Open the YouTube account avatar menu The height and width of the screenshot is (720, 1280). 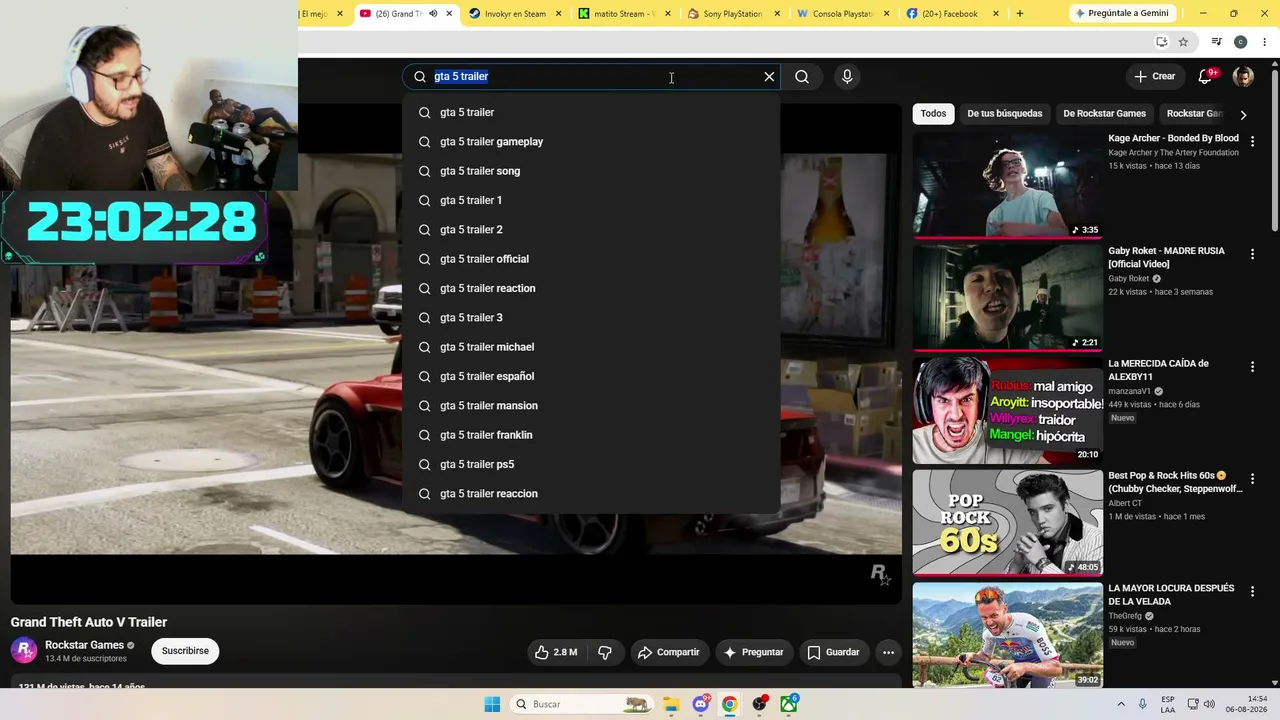click(x=1243, y=77)
